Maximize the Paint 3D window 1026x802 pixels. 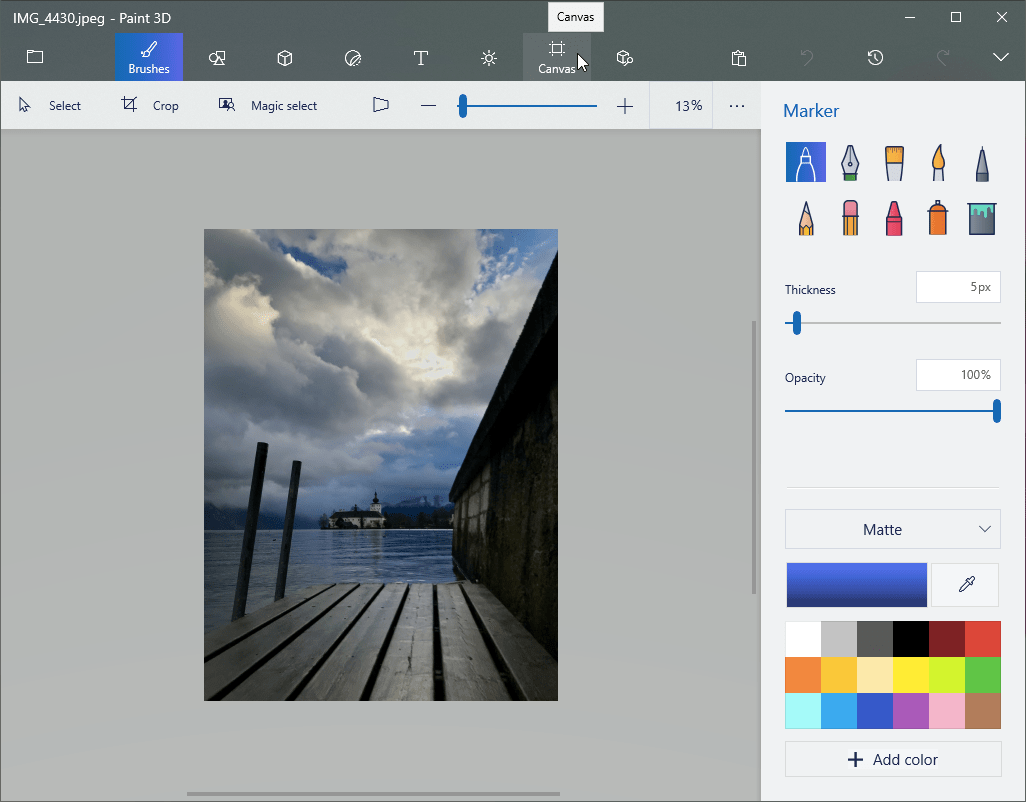click(x=955, y=18)
